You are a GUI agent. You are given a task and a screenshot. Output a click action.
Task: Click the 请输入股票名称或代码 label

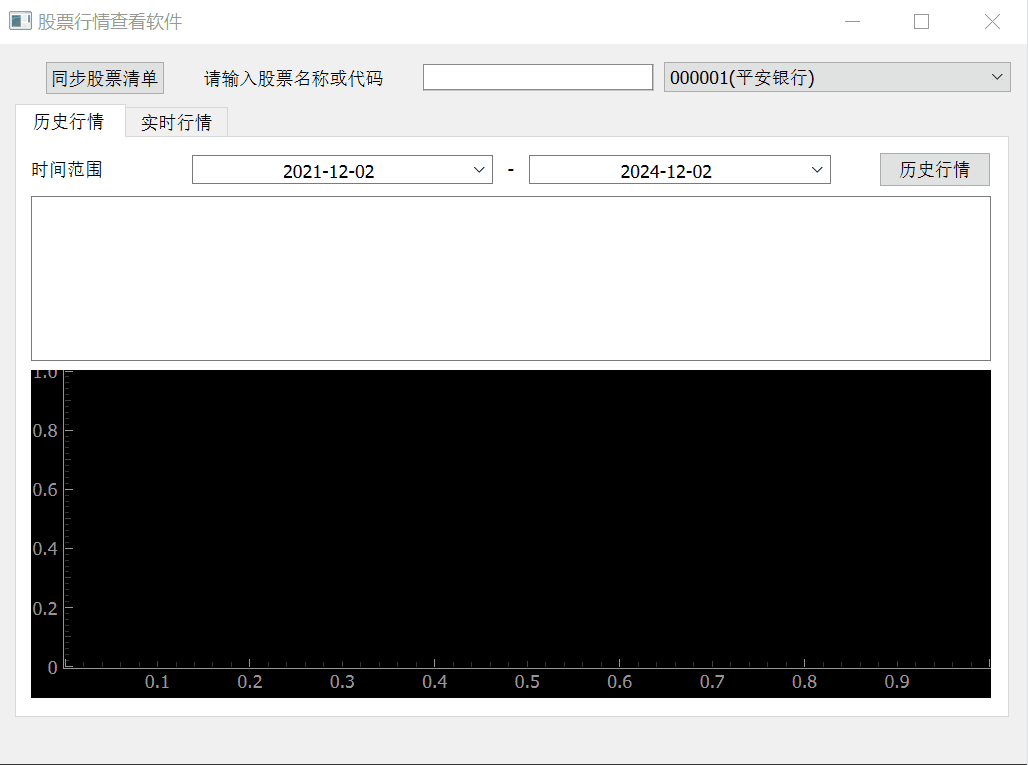(x=293, y=78)
